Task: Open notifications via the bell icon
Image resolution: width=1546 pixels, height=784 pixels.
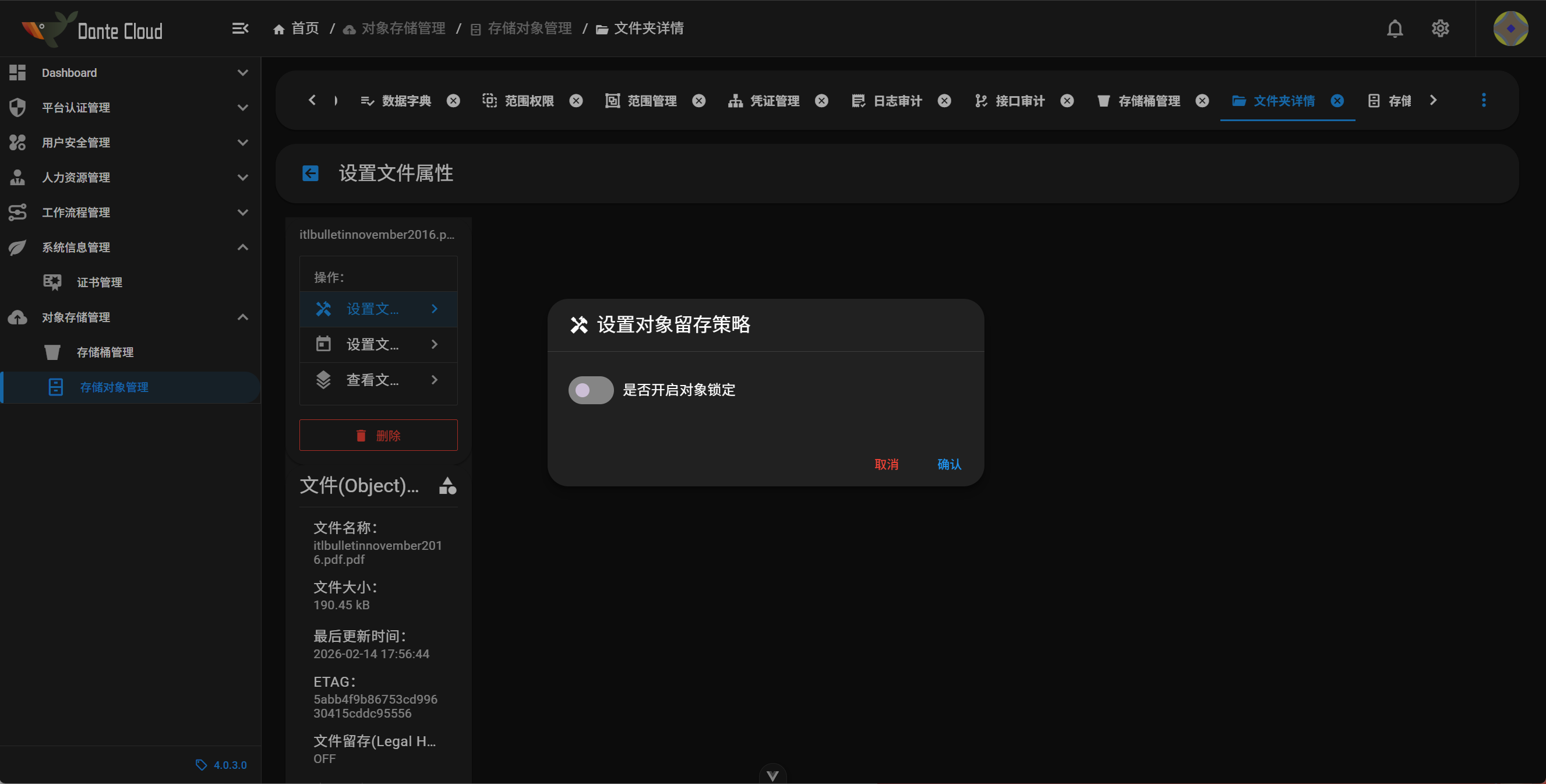Action: tap(1395, 28)
